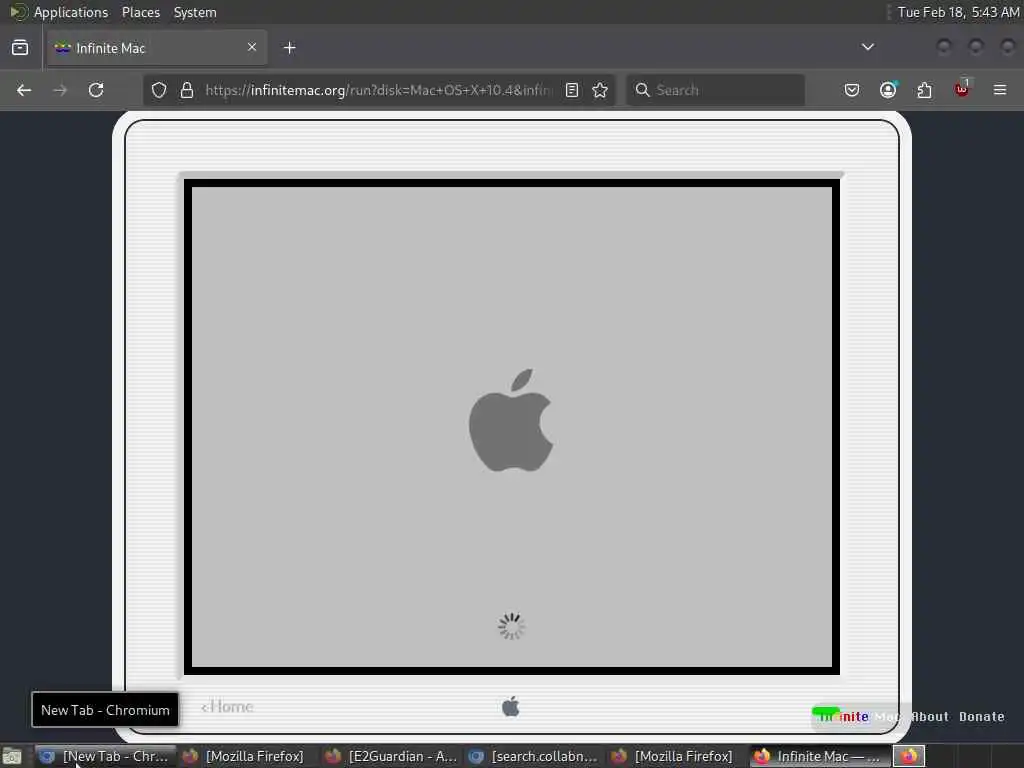The height and width of the screenshot is (768, 1024).
Task: Open the Extensions puzzle icon
Action: tap(925, 90)
